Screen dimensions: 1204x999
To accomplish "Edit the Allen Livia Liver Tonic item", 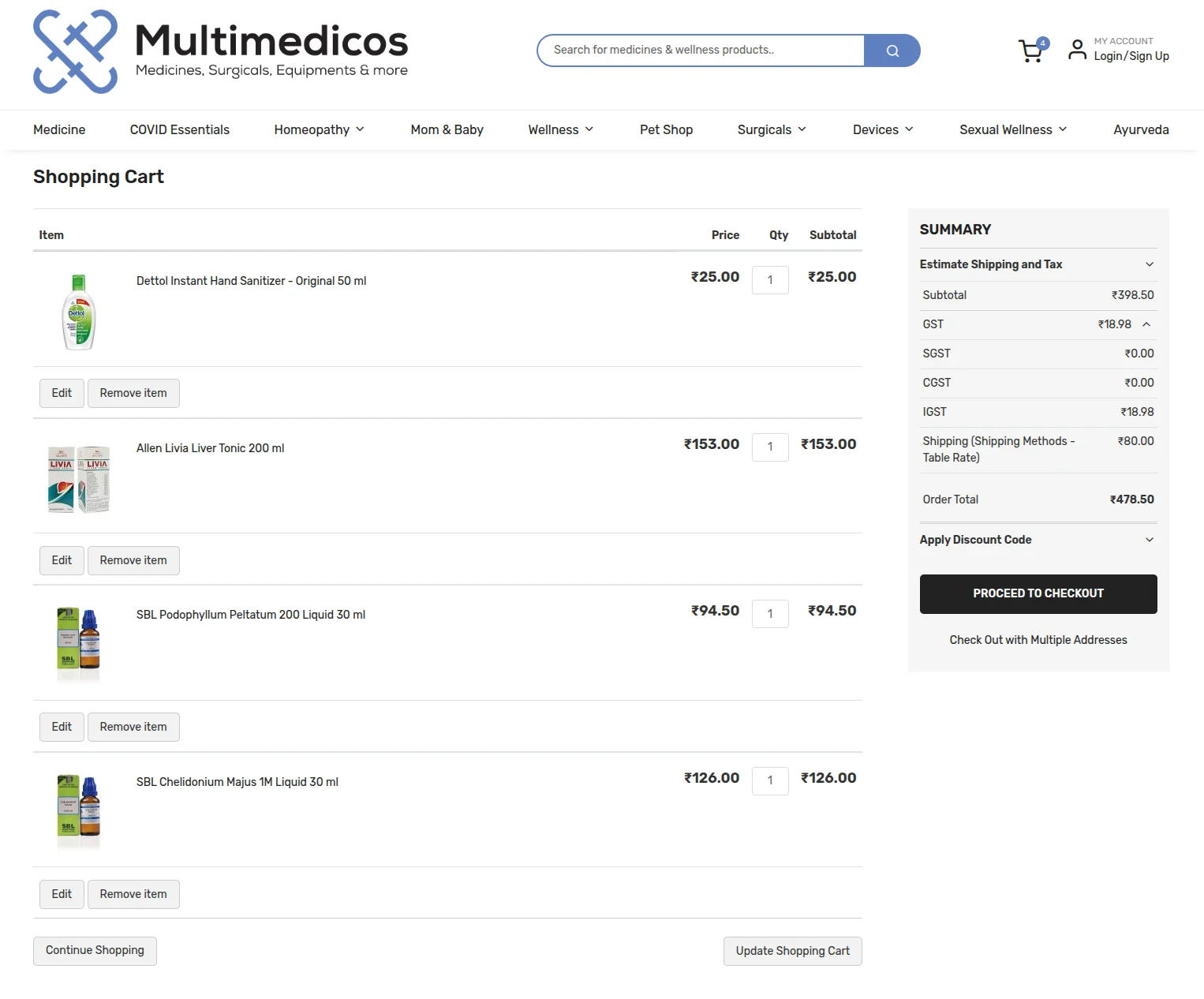I will 61,559.
